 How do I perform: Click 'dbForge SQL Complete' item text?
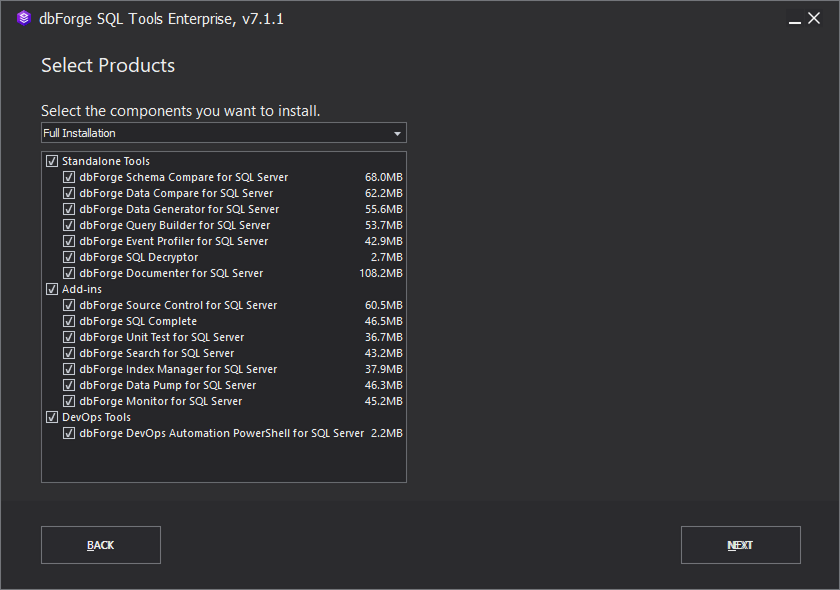[x=138, y=322]
